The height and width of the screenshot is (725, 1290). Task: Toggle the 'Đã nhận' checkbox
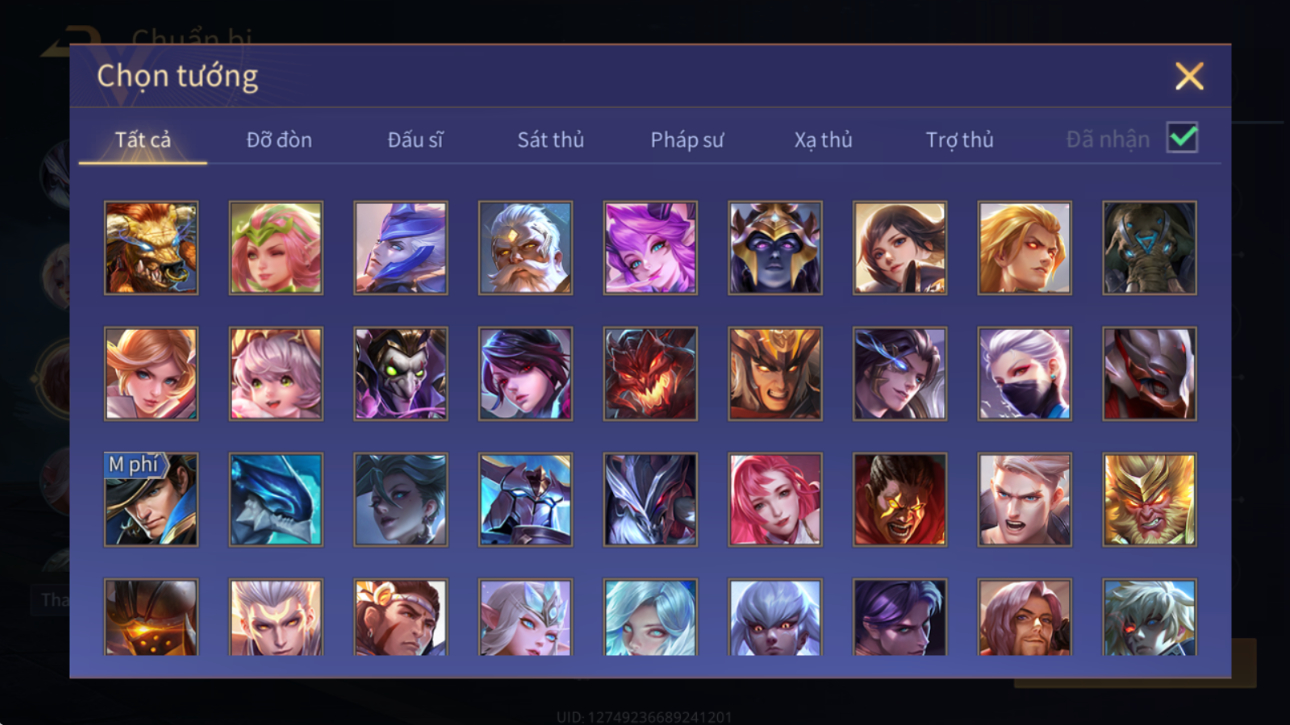coord(1182,139)
